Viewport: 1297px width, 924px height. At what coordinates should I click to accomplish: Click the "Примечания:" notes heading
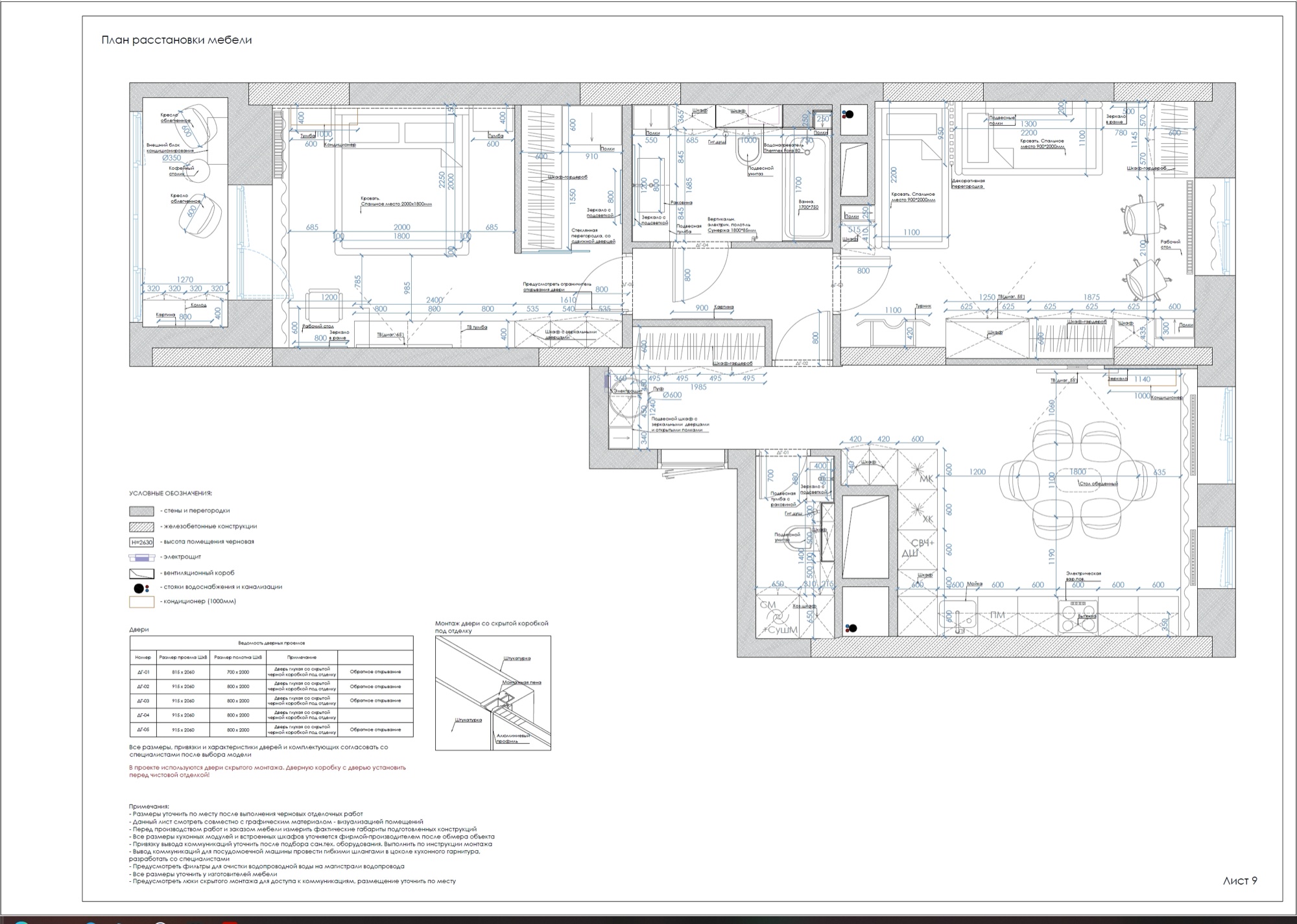click(x=149, y=807)
